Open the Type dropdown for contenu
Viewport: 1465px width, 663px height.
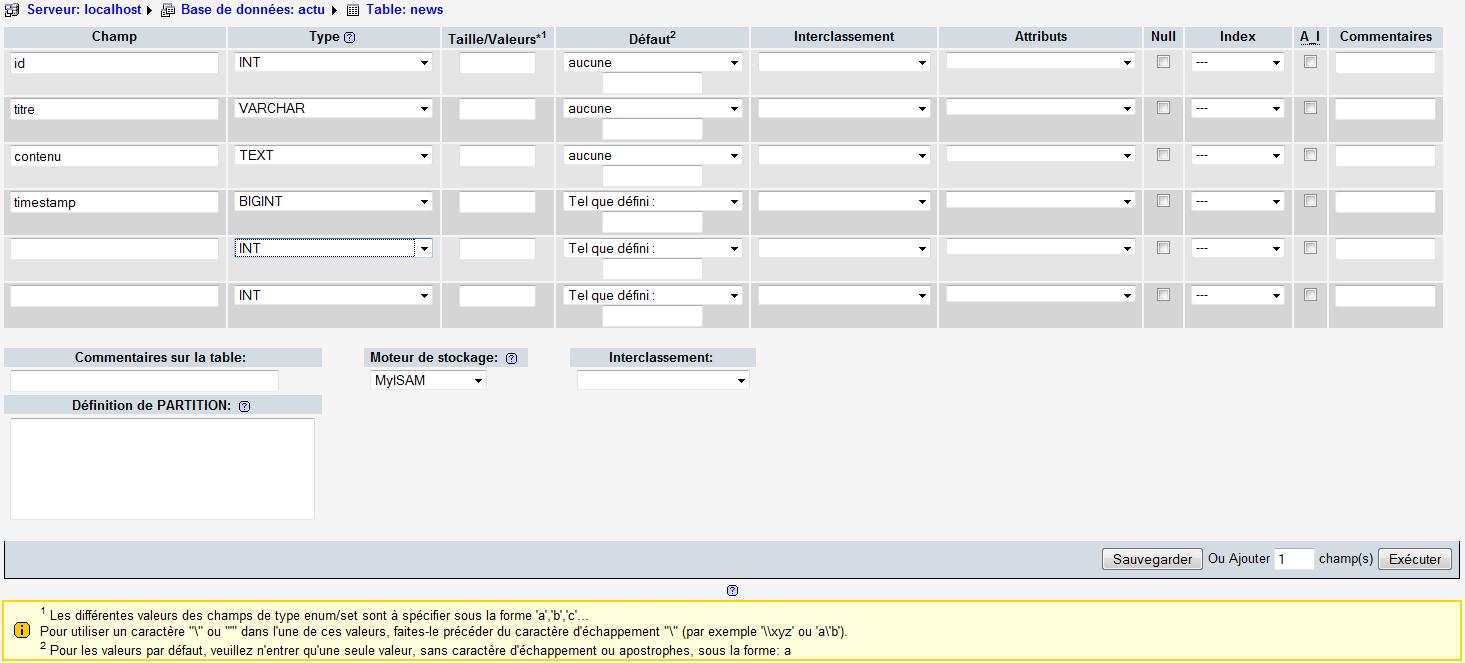[x=333, y=155]
